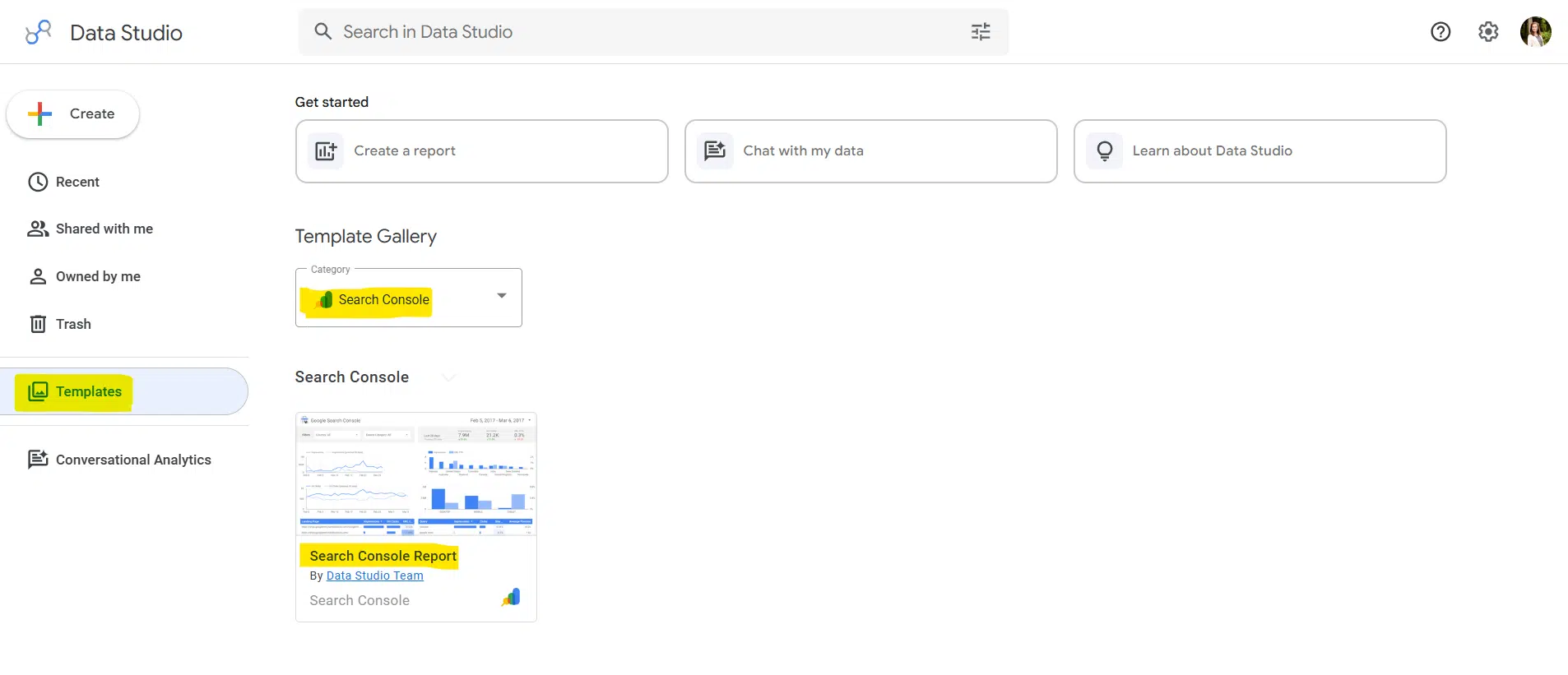Collapse the Search Console section chevron
Screen dimensions: 1568x675
[448, 377]
